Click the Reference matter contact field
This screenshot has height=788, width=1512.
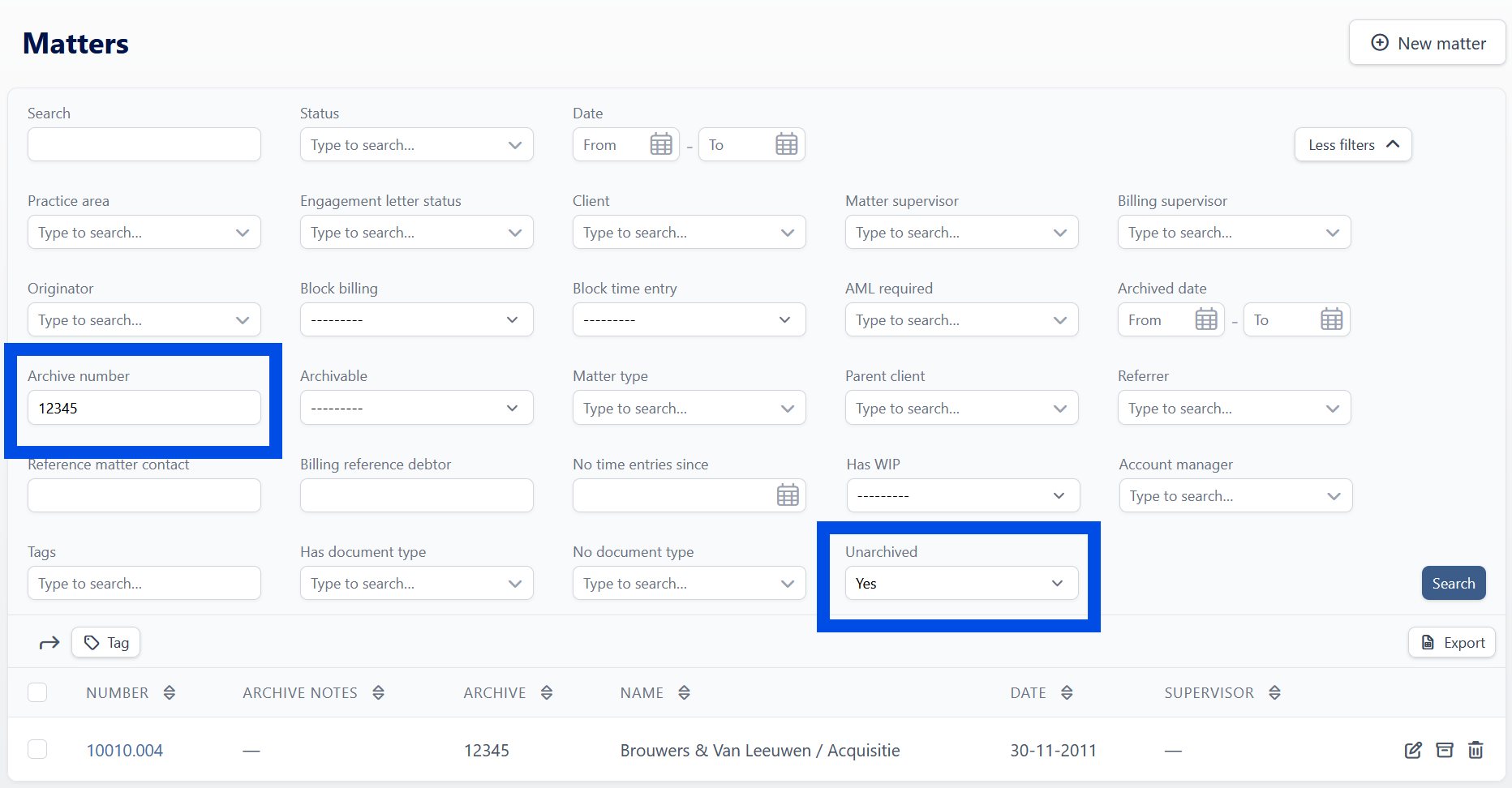[144, 495]
